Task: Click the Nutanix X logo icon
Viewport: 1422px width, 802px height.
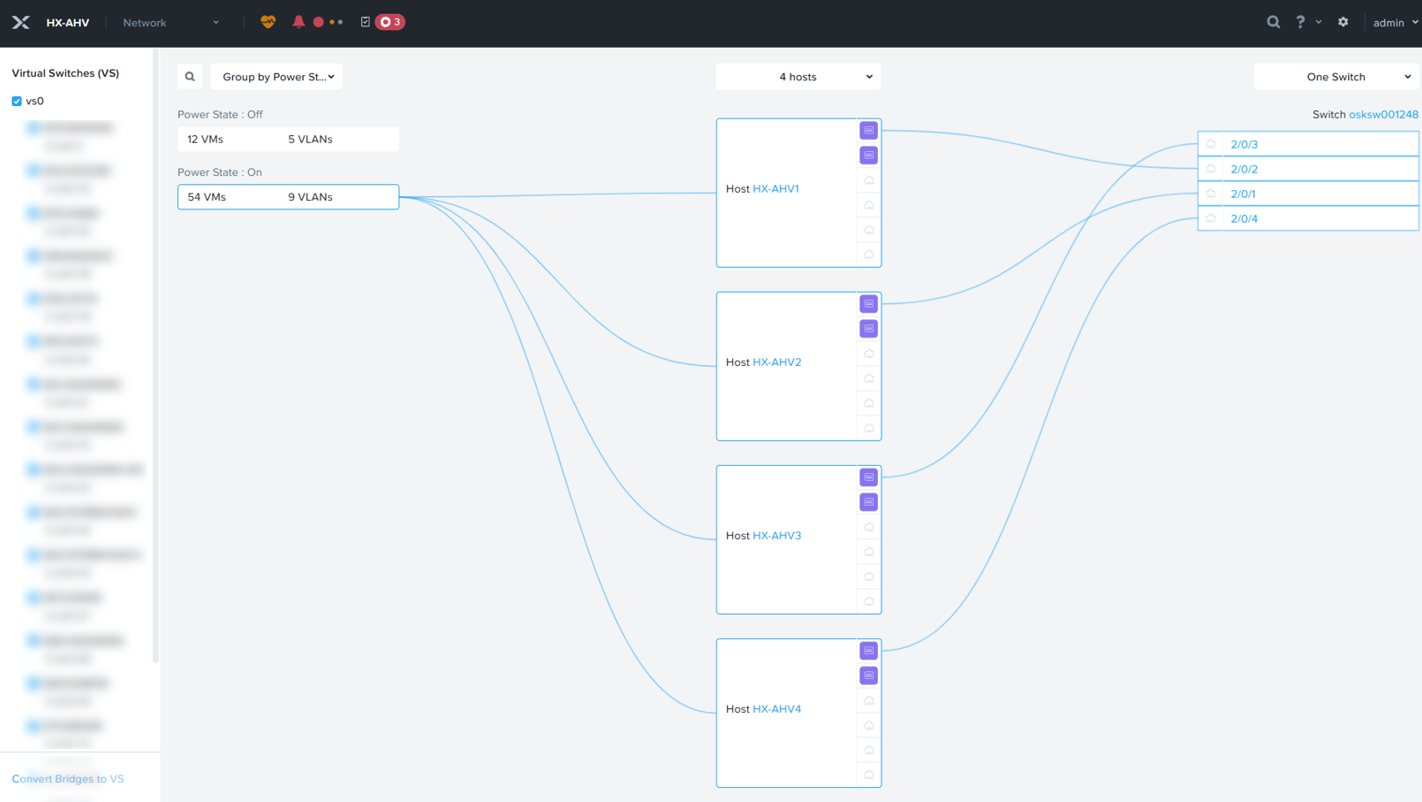Action: (x=20, y=22)
